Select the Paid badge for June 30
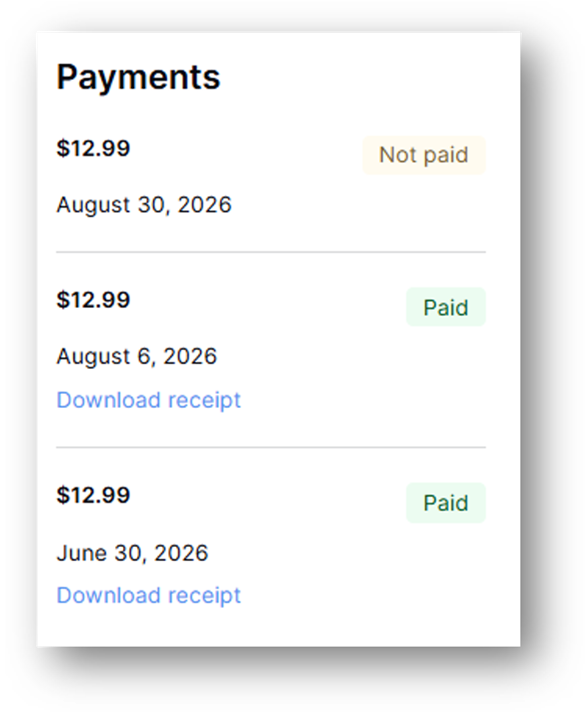 tap(446, 503)
